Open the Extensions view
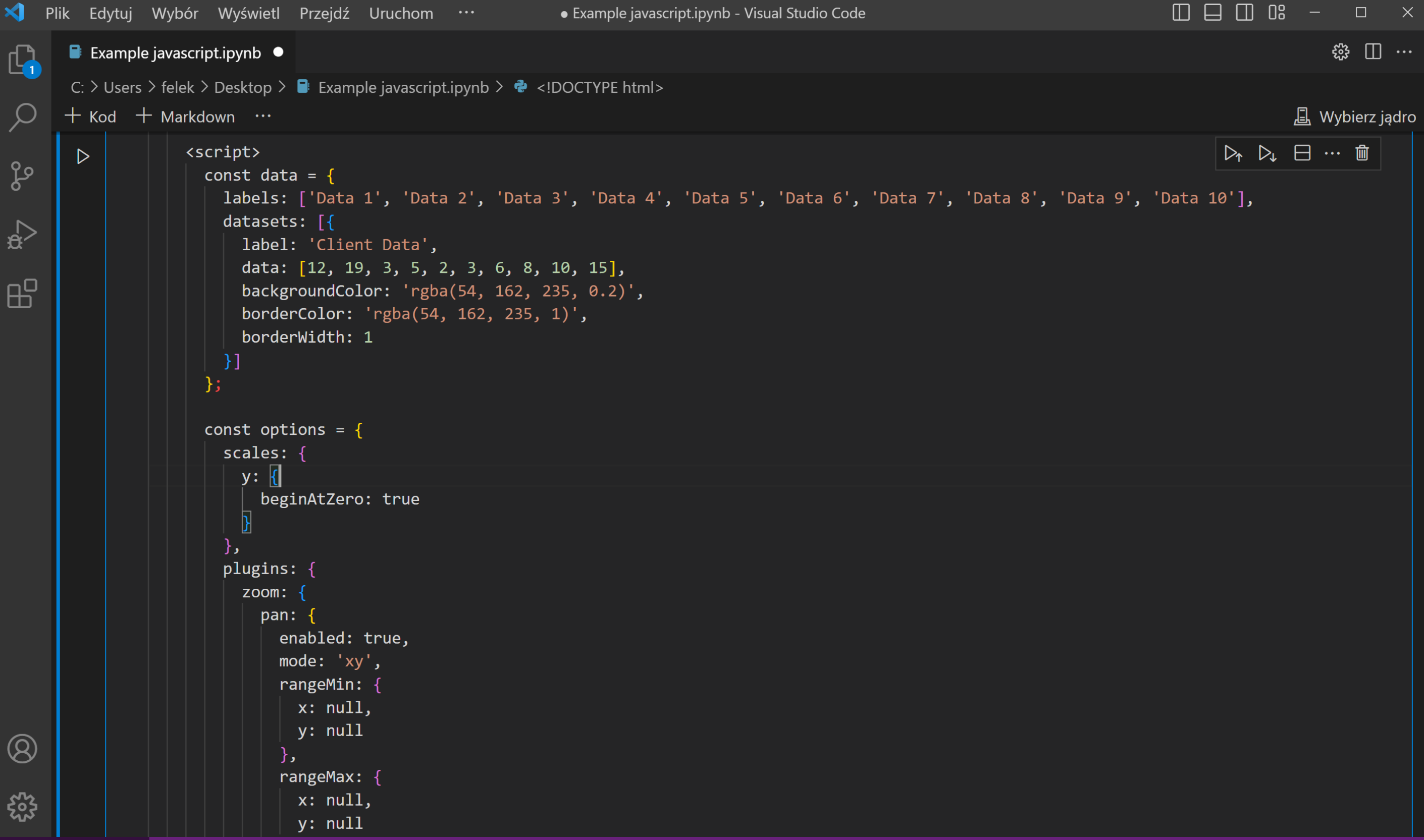Image resolution: width=1424 pixels, height=840 pixels. click(x=22, y=294)
